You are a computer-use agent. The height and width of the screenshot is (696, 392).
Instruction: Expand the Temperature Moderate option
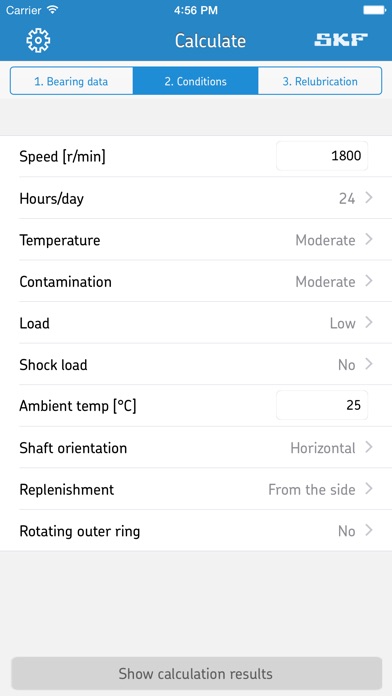click(196, 240)
